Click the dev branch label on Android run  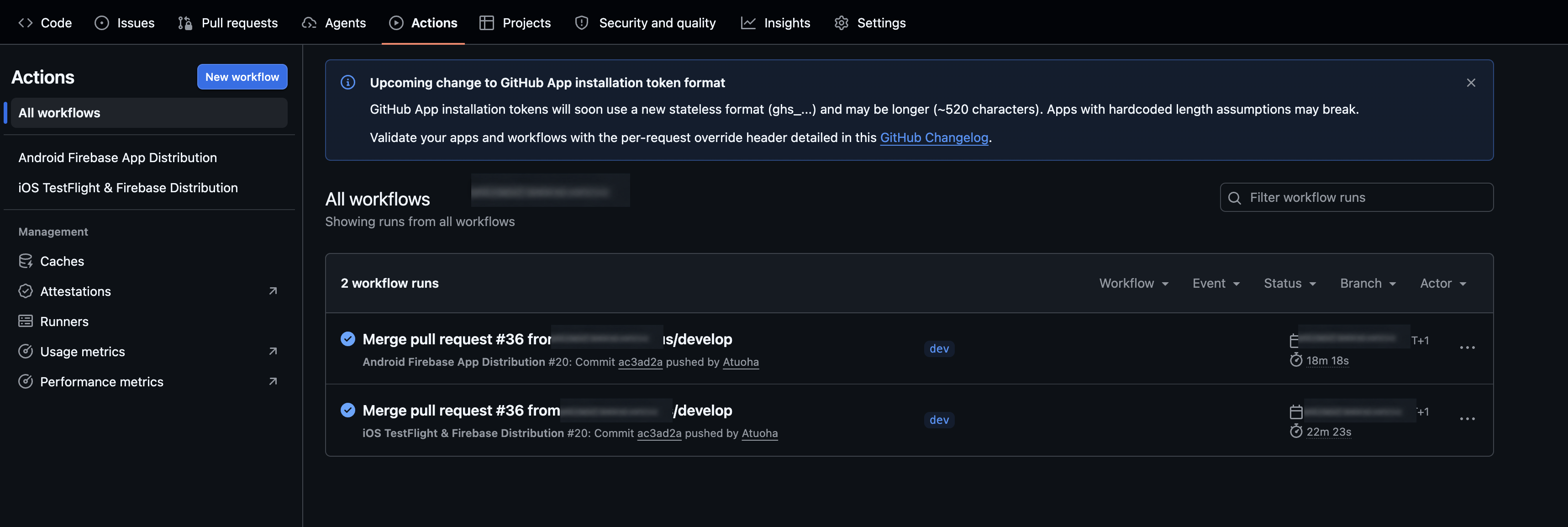pos(939,349)
